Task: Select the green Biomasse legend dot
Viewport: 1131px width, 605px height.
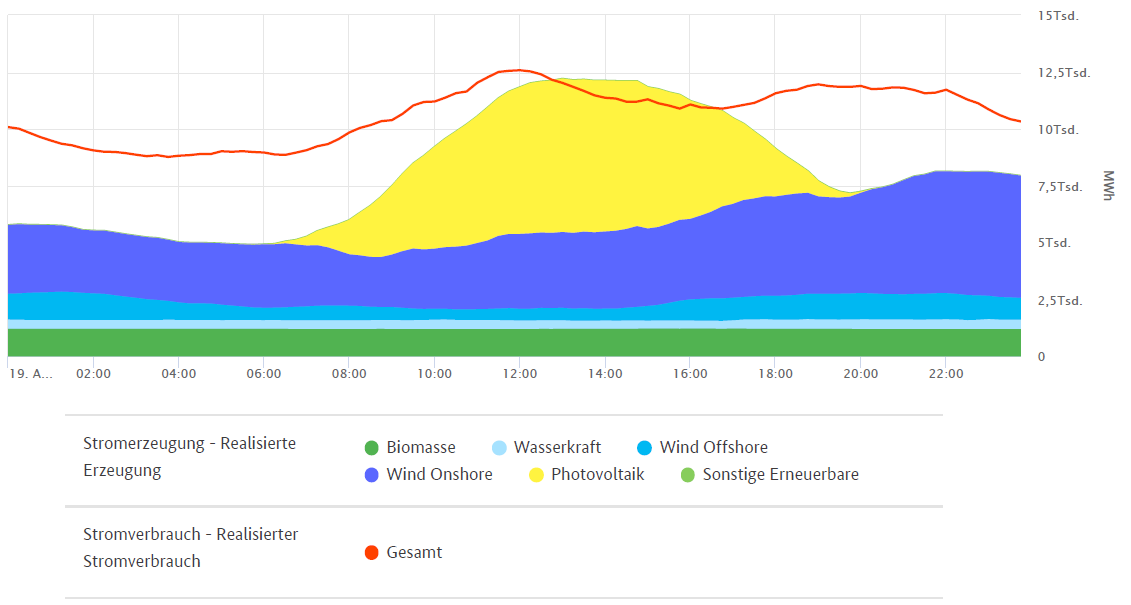Action: (x=373, y=447)
